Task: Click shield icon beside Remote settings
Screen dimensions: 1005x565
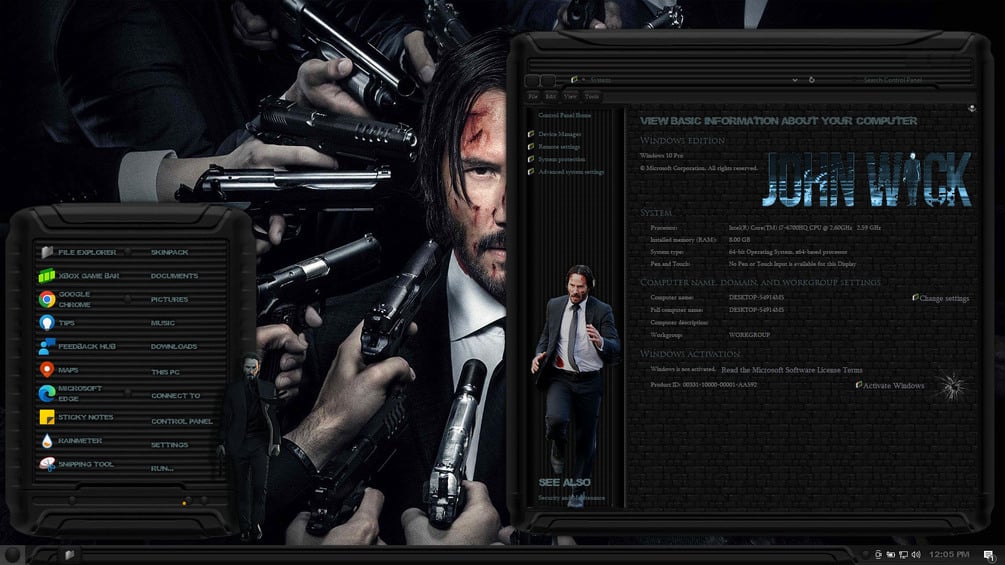Action: tap(531, 147)
